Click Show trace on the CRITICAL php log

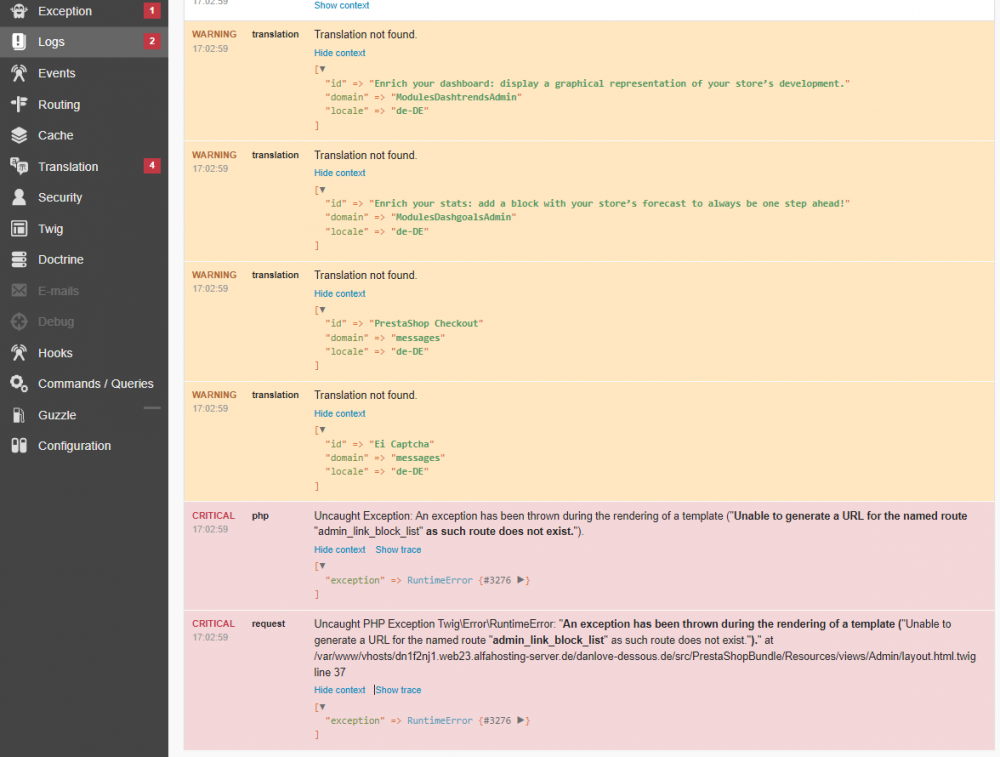click(x=398, y=549)
